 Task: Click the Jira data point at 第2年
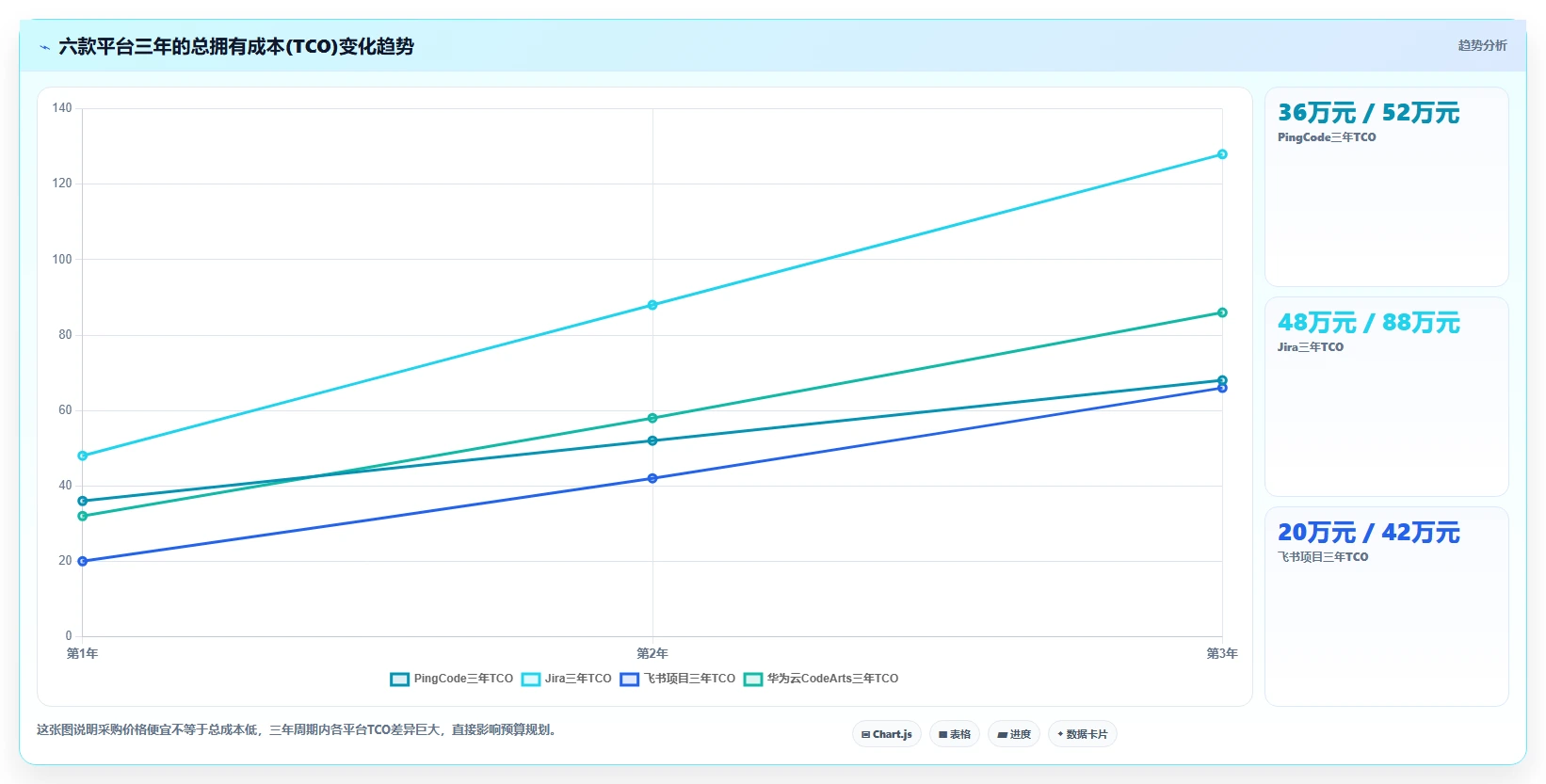[x=652, y=305]
